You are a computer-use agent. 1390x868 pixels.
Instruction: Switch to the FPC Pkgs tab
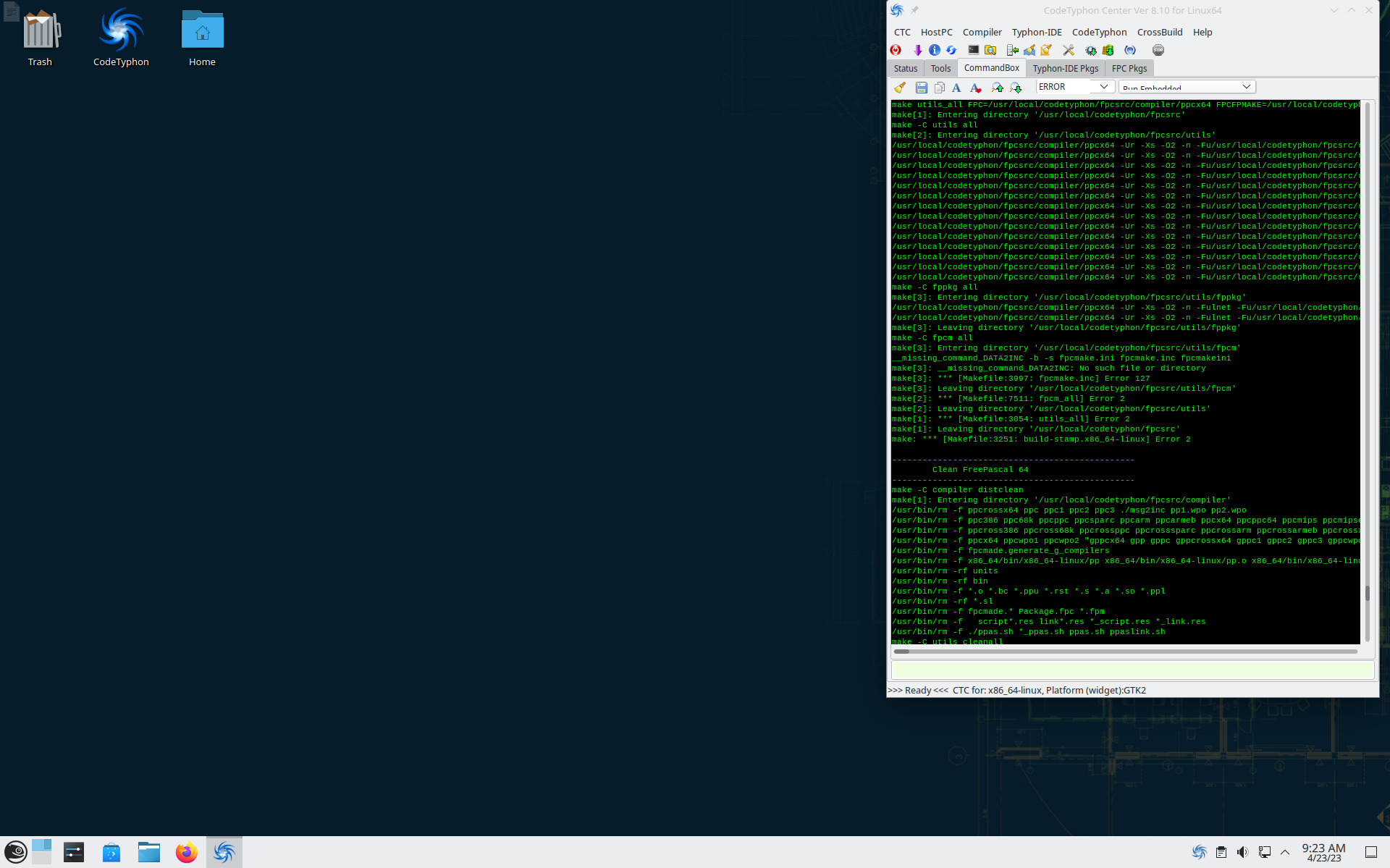click(x=1129, y=68)
